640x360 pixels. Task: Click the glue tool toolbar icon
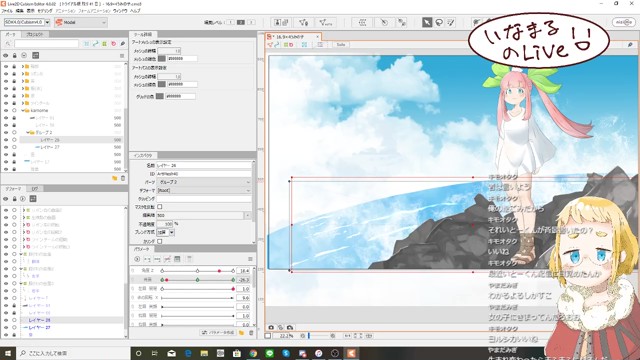(x=402, y=22)
